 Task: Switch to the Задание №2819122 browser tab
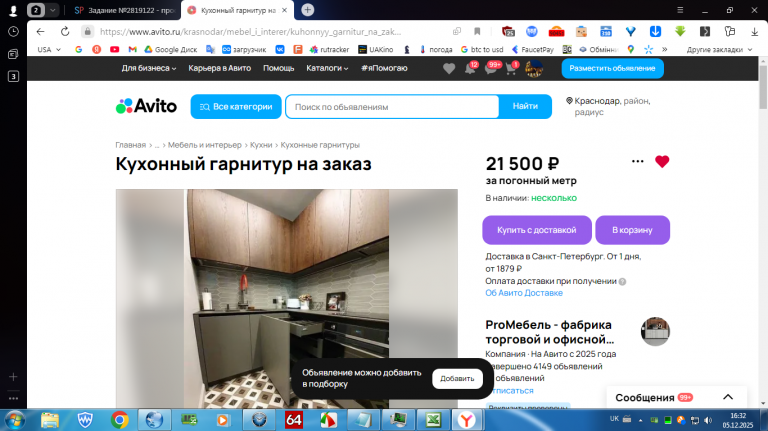(126, 10)
